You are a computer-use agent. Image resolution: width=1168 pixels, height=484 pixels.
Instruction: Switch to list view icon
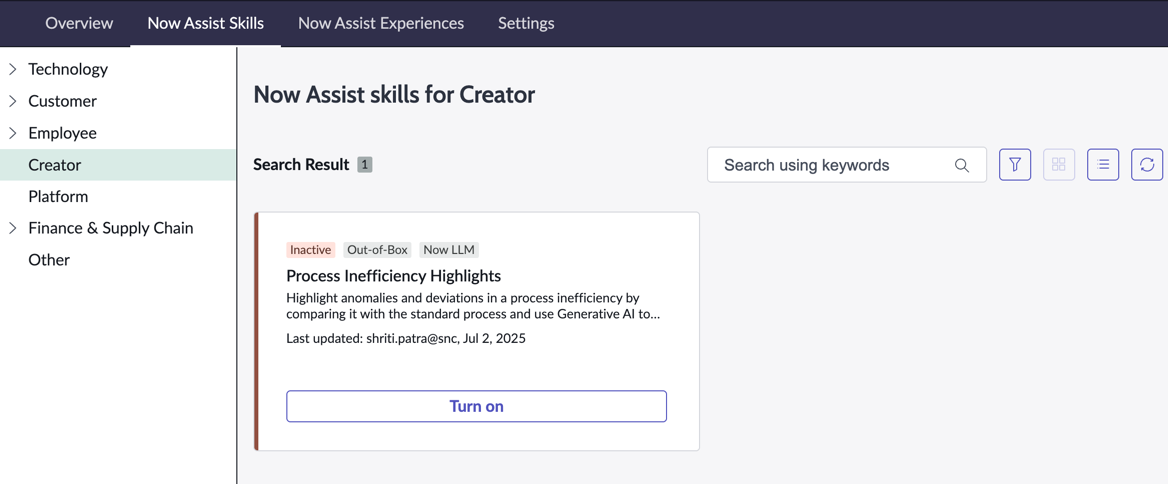[x=1103, y=165]
